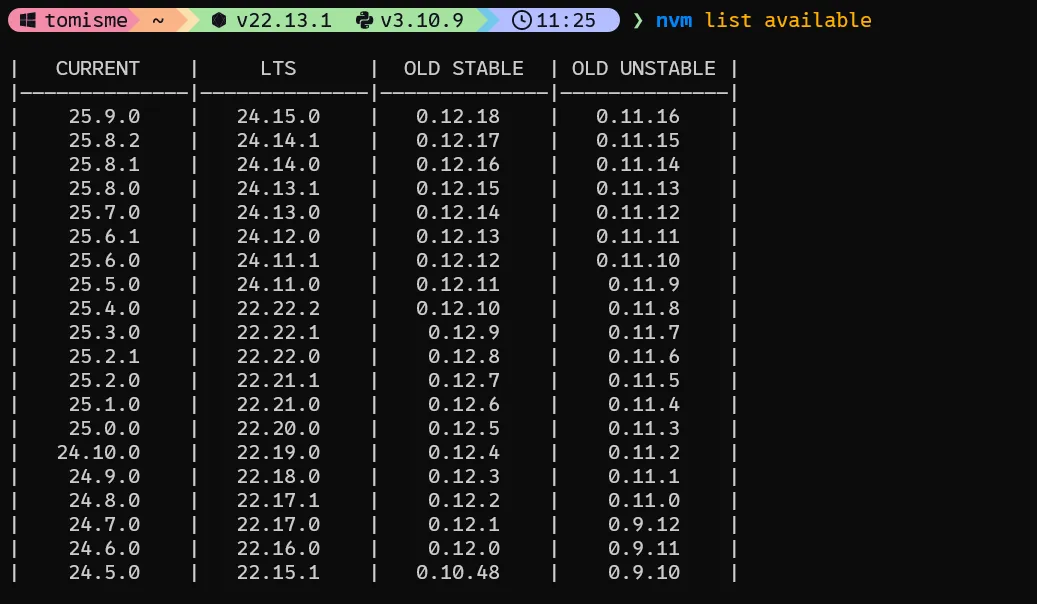
Task: Select version 22.22.0 in LTS column
Action: pos(278,357)
